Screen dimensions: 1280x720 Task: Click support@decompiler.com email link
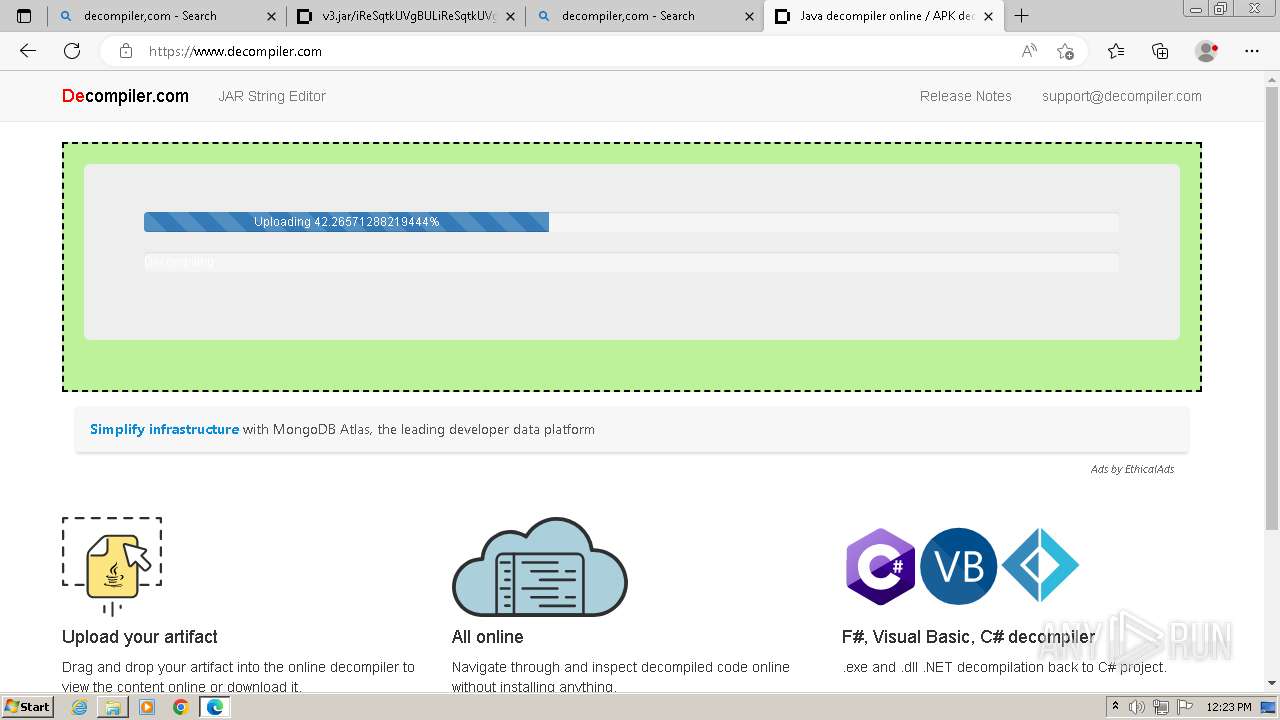coord(1122,96)
